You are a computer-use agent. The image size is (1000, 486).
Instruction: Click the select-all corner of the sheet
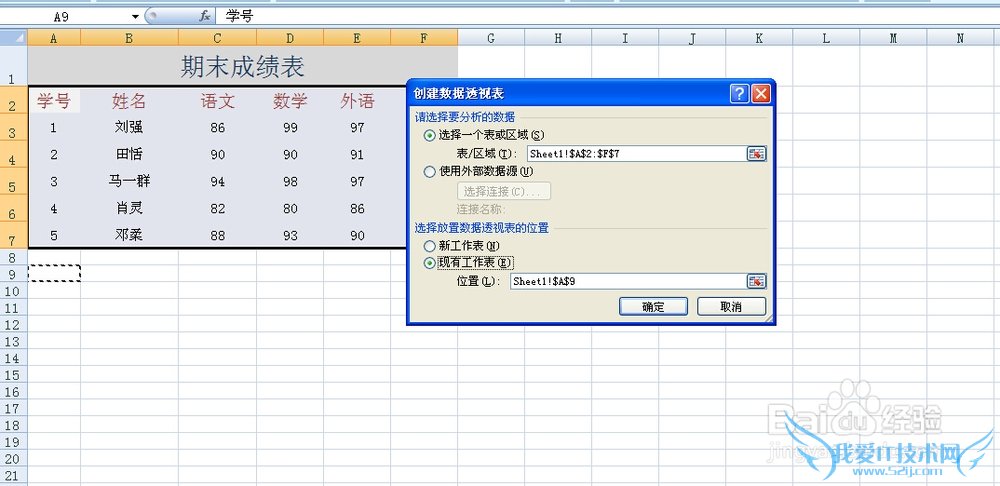[x=13, y=38]
